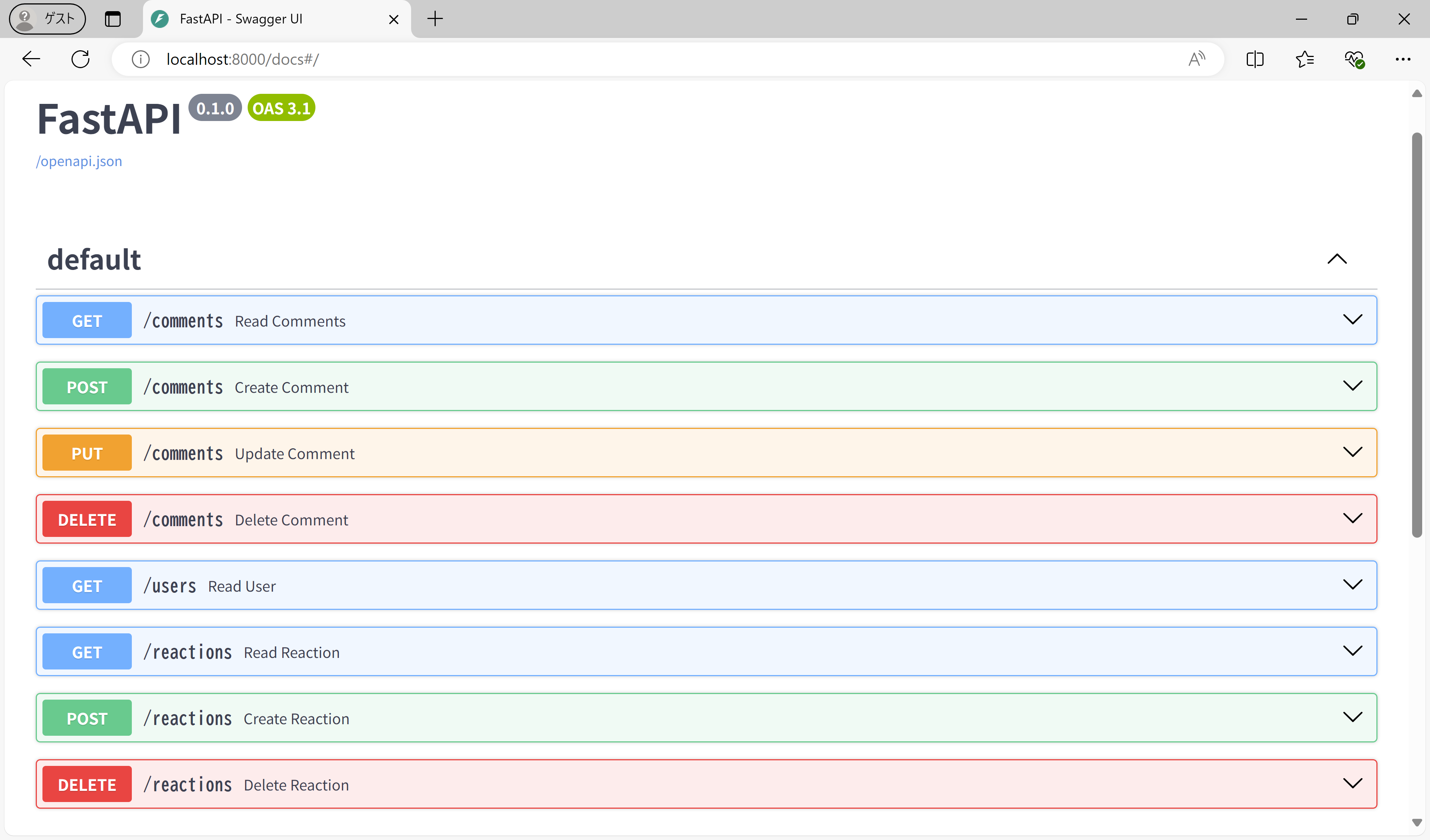Click the Read aloud icon
The image size is (1430, 840).
coord(1197,59)
